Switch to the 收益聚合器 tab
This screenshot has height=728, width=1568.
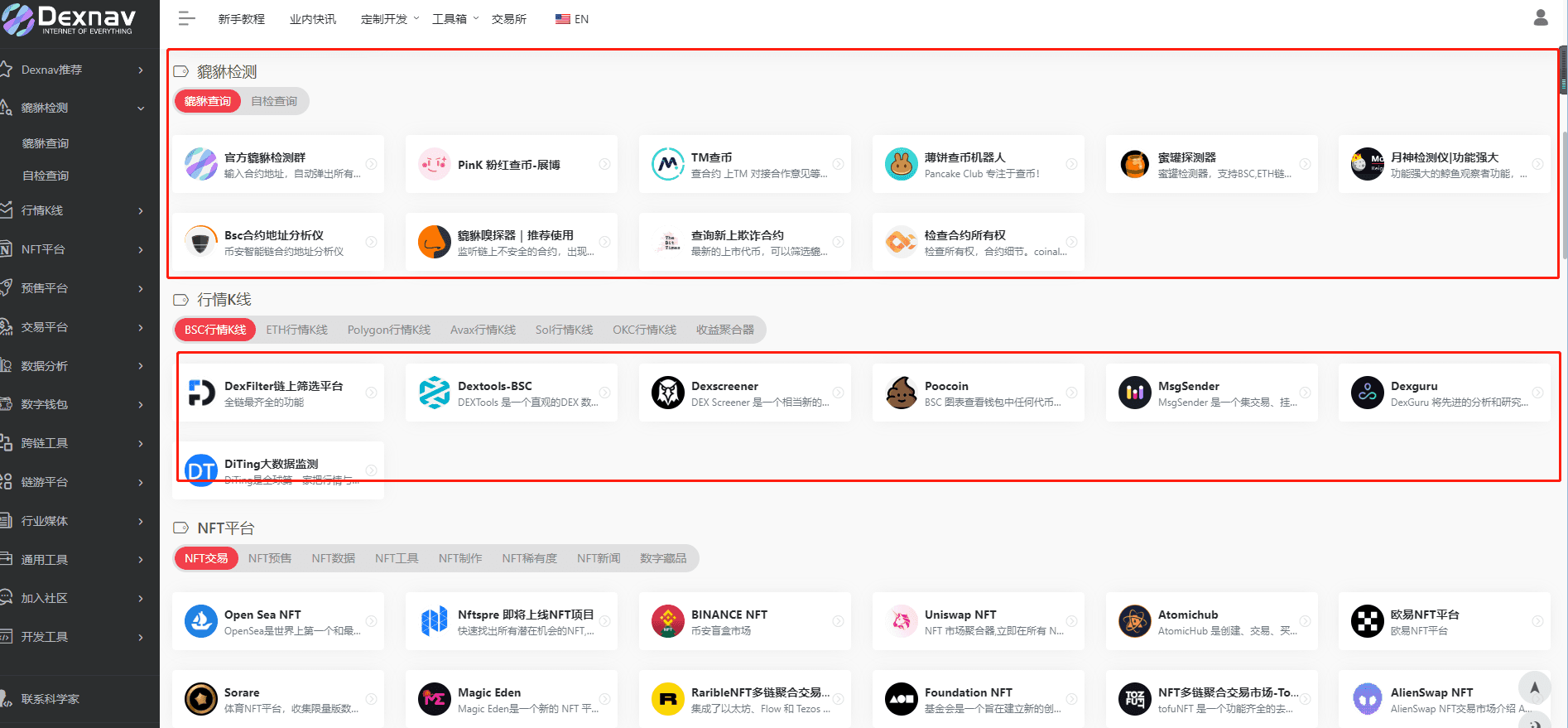pyautogui.click(x=725, y=330)
